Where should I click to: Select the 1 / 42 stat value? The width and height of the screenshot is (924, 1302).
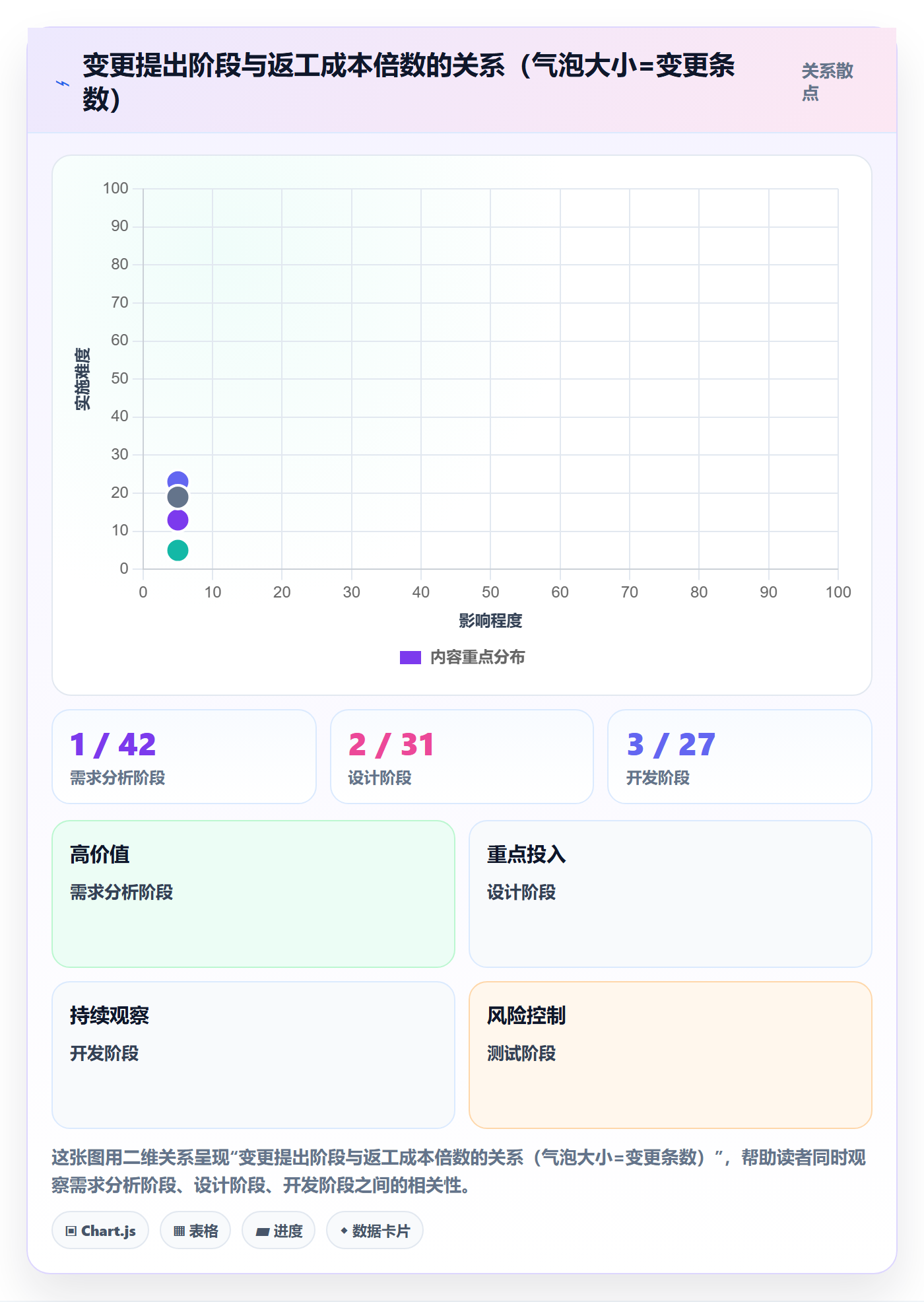point(113,745)
